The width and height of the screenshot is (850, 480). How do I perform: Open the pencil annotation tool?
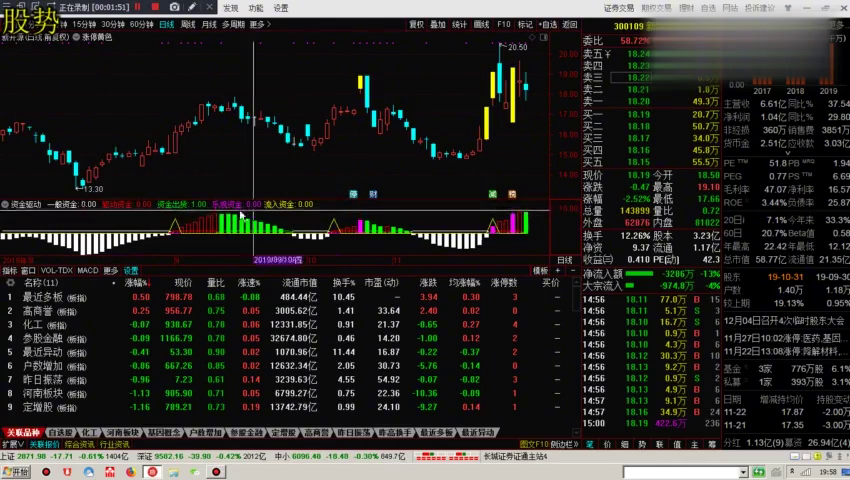pos(192,7)
